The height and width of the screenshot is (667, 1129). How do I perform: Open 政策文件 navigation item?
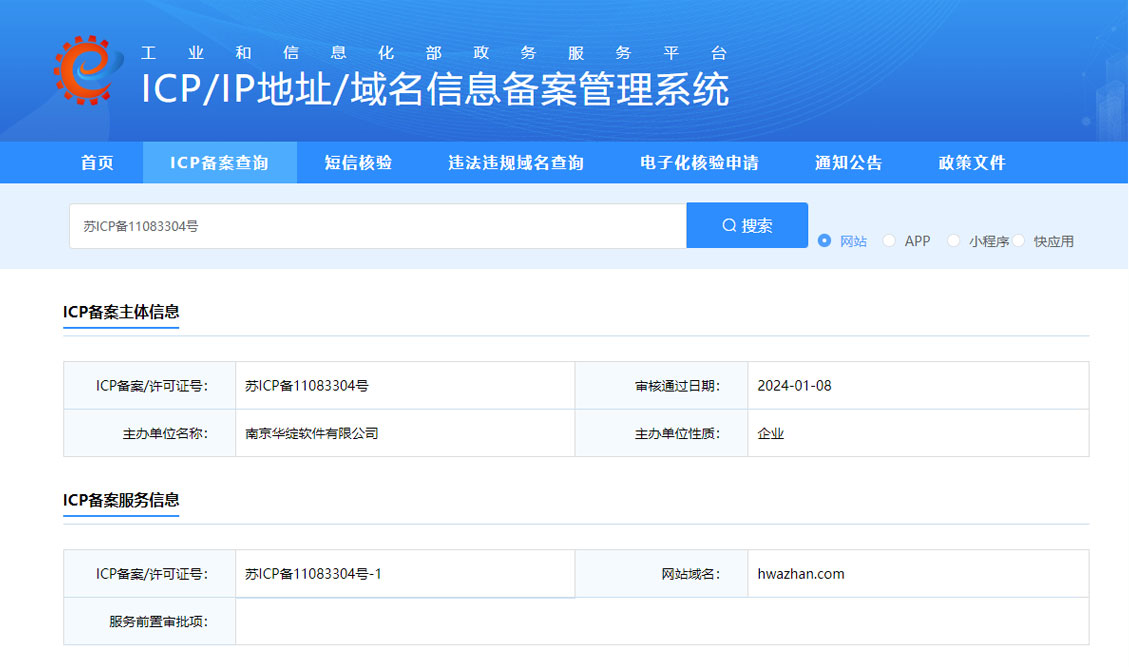click(x=971, y=163)
